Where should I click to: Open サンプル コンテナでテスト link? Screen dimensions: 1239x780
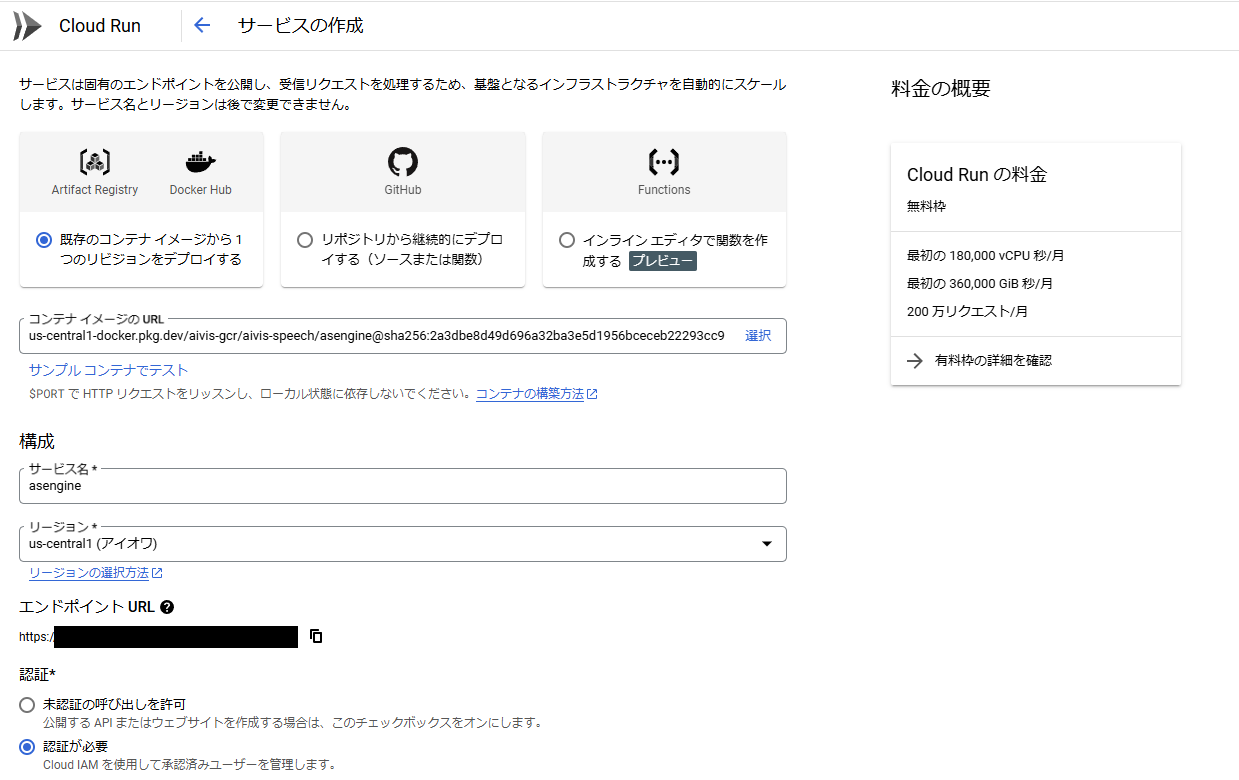tap(108, 370)
